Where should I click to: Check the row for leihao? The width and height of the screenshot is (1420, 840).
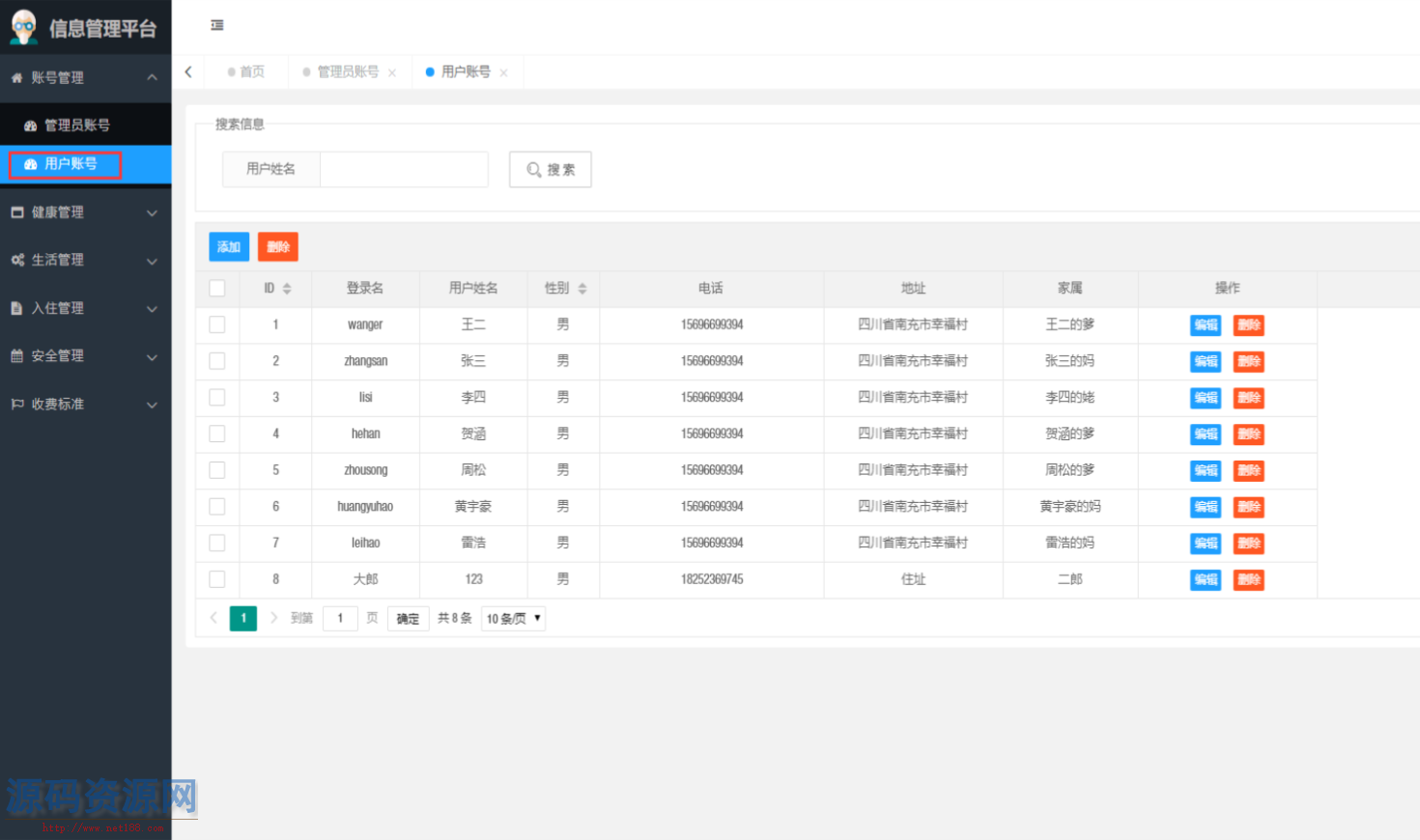[217, 543]
